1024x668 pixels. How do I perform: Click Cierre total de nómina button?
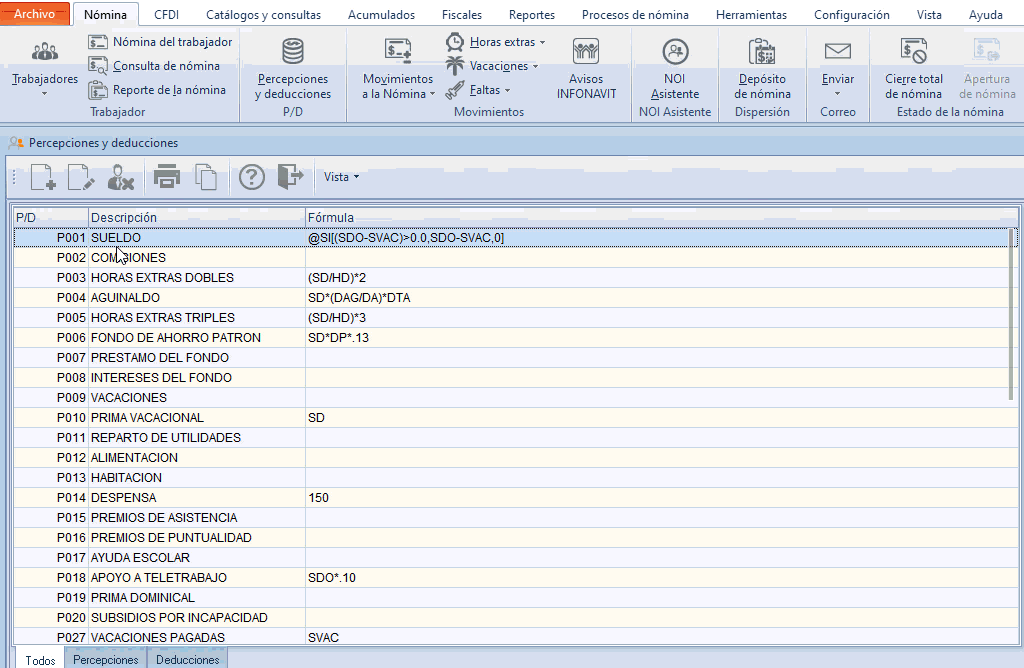pos(913,69)
